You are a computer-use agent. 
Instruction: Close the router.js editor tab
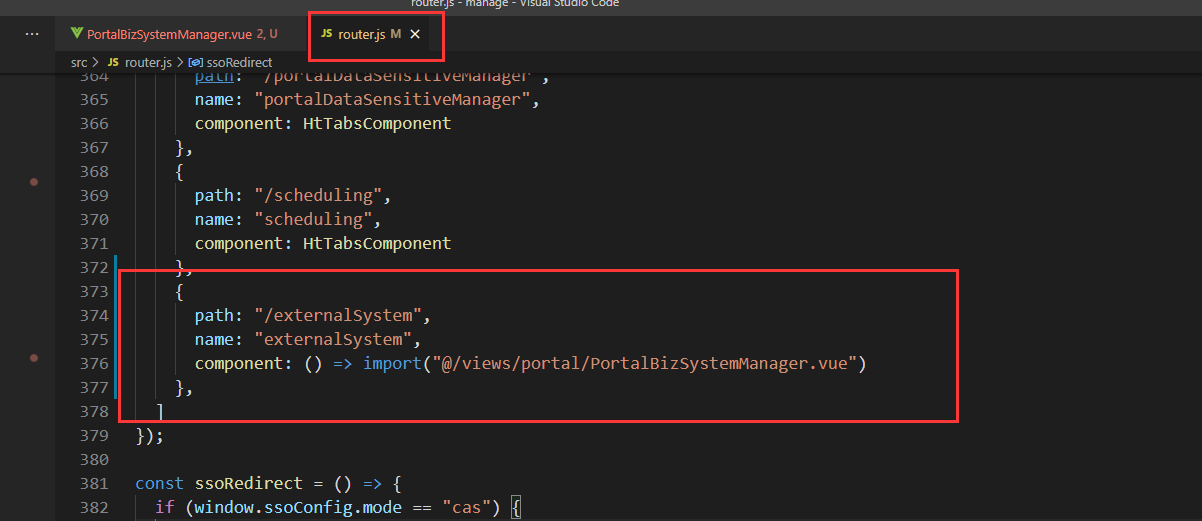(415, 34)
